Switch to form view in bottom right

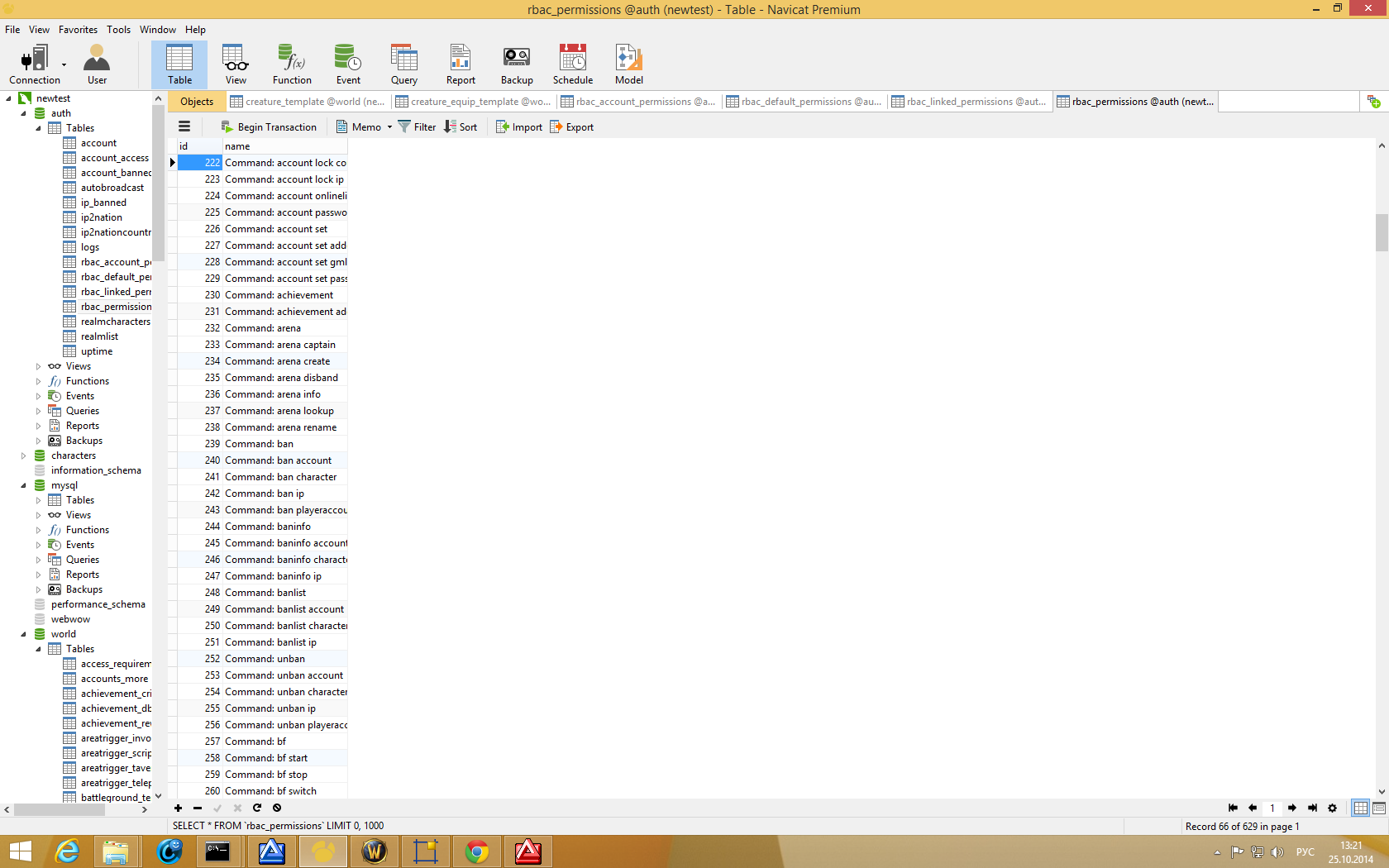click(1378, 808)
